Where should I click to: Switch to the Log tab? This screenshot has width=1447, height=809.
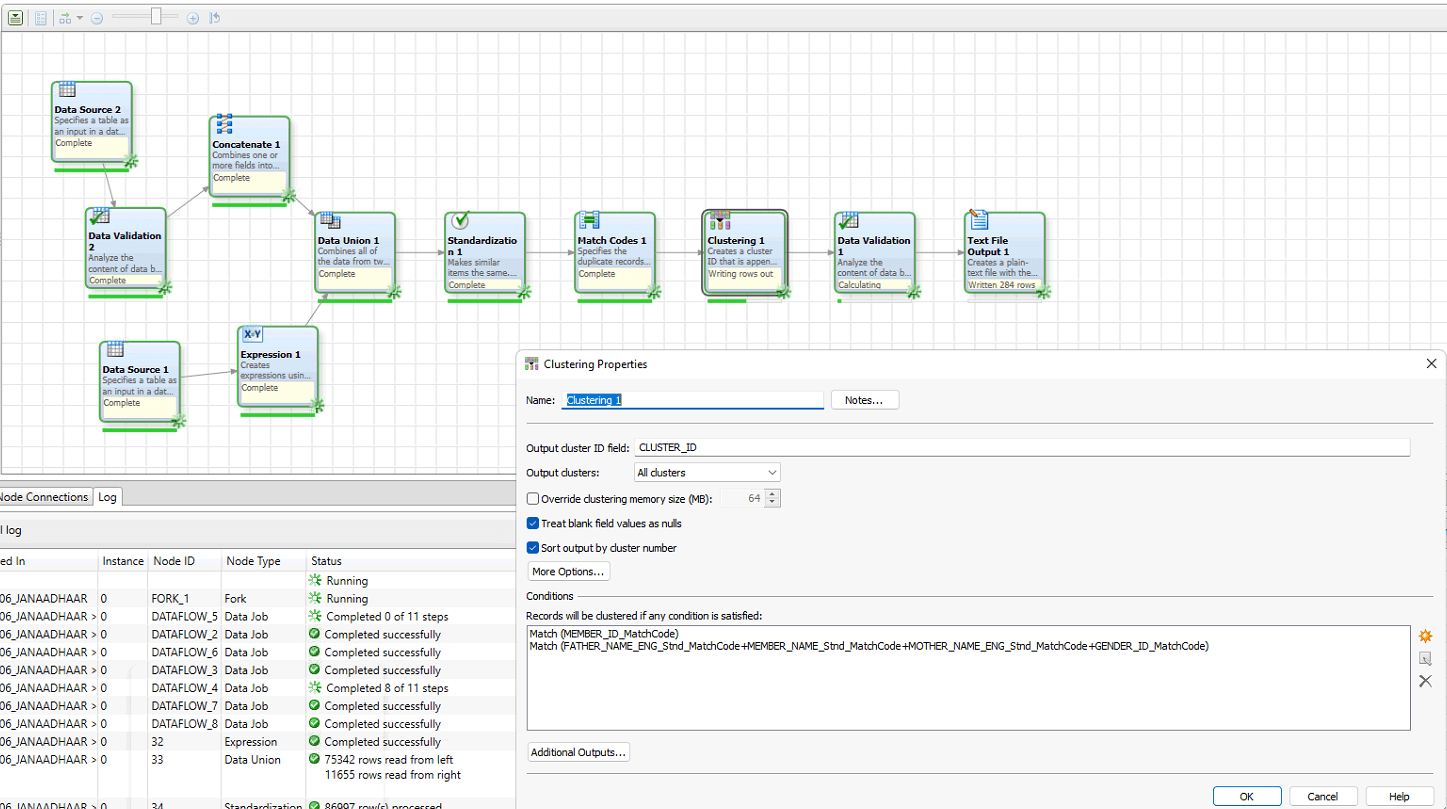tap(107, 496)
